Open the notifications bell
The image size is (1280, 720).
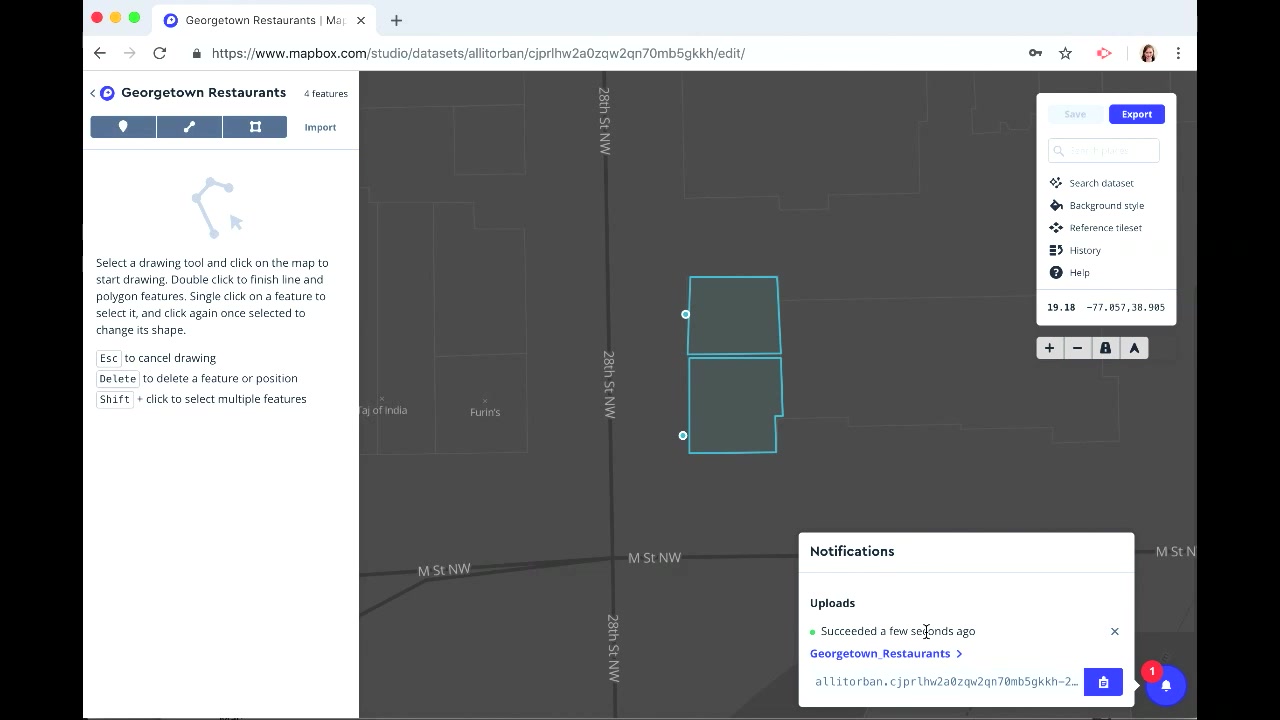(1165, 685)
